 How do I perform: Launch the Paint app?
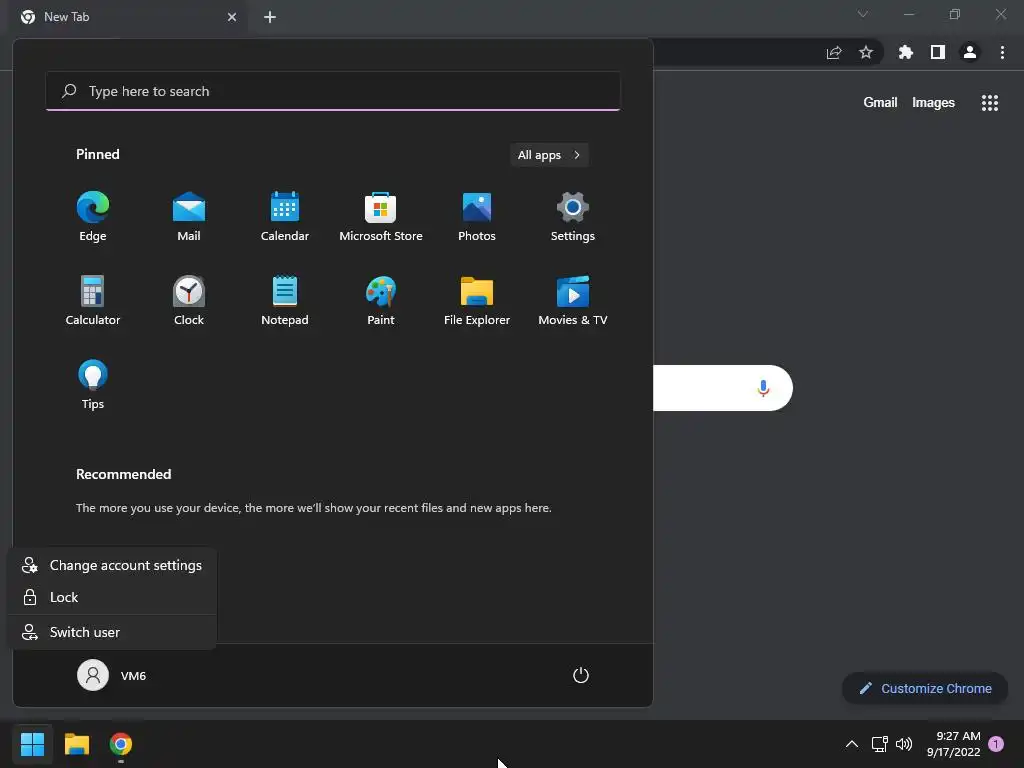point(381,300)
